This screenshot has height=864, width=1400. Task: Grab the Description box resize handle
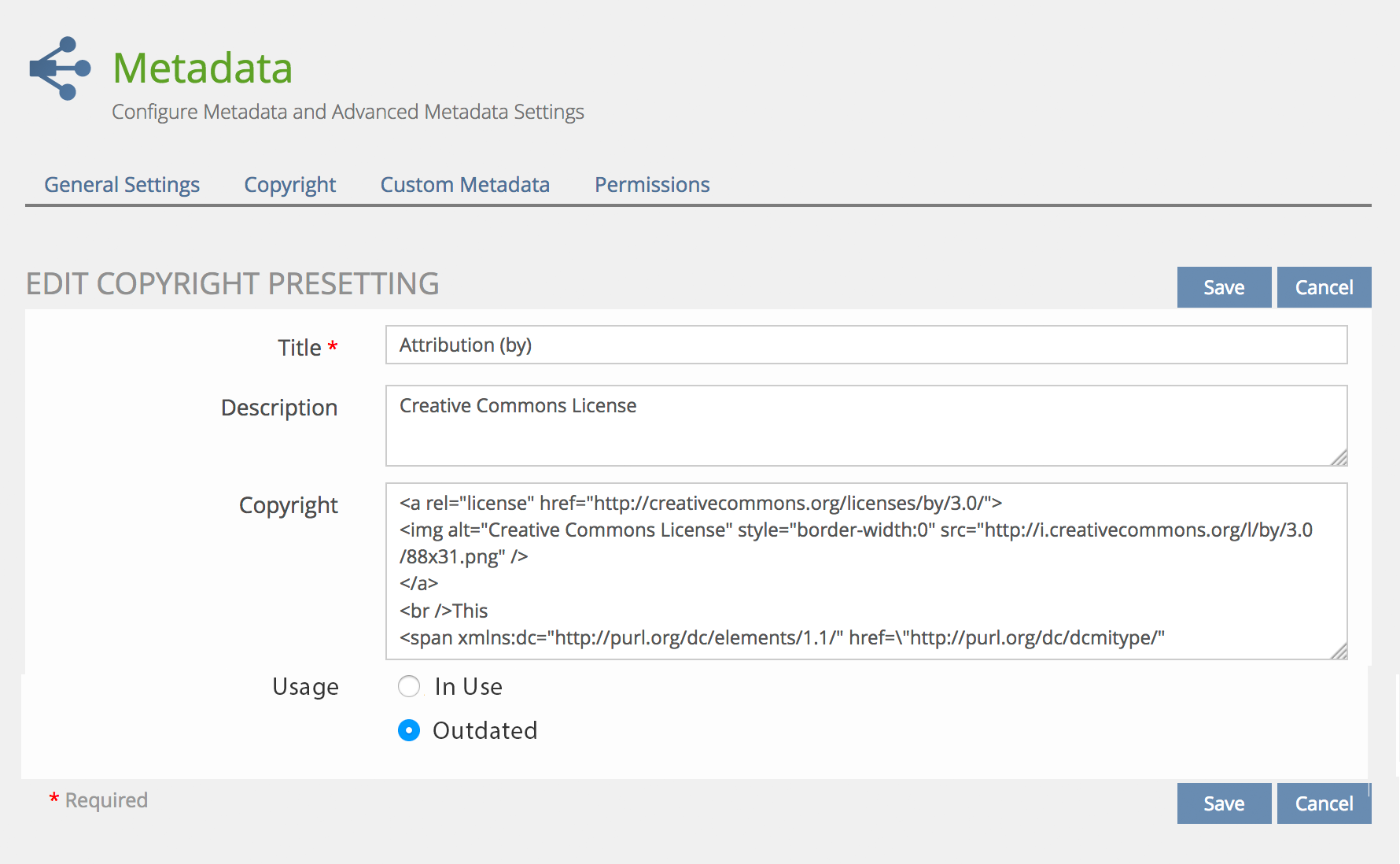coord(1339,458)
